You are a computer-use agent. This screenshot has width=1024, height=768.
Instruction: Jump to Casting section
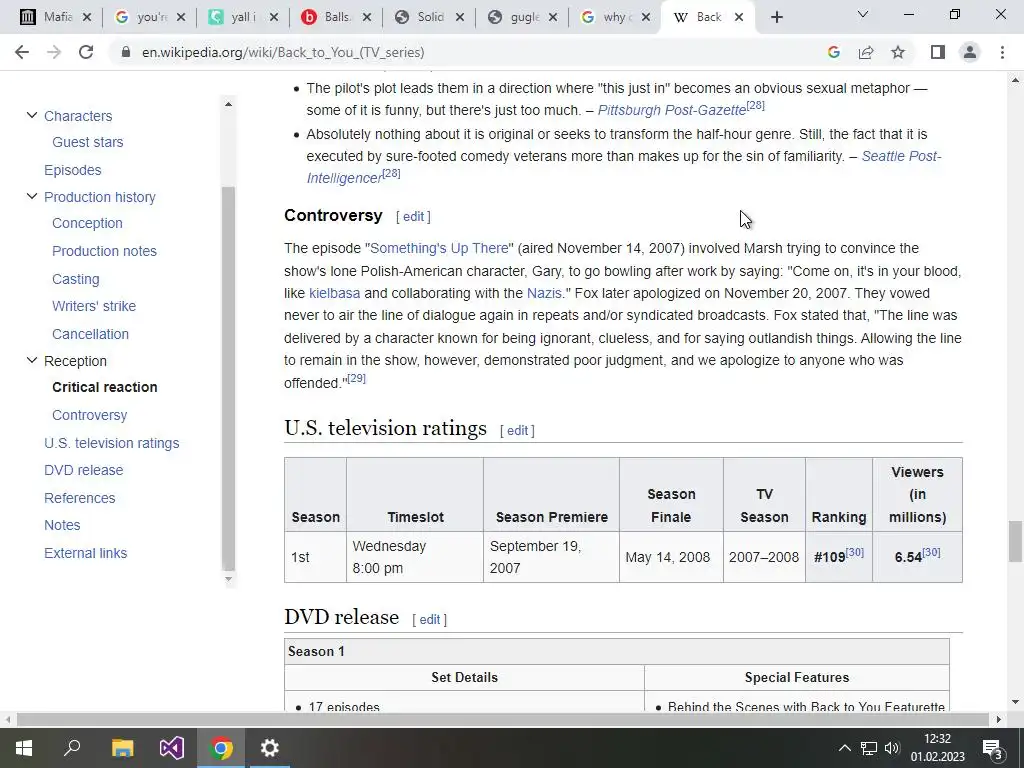(x=76, y=280)
